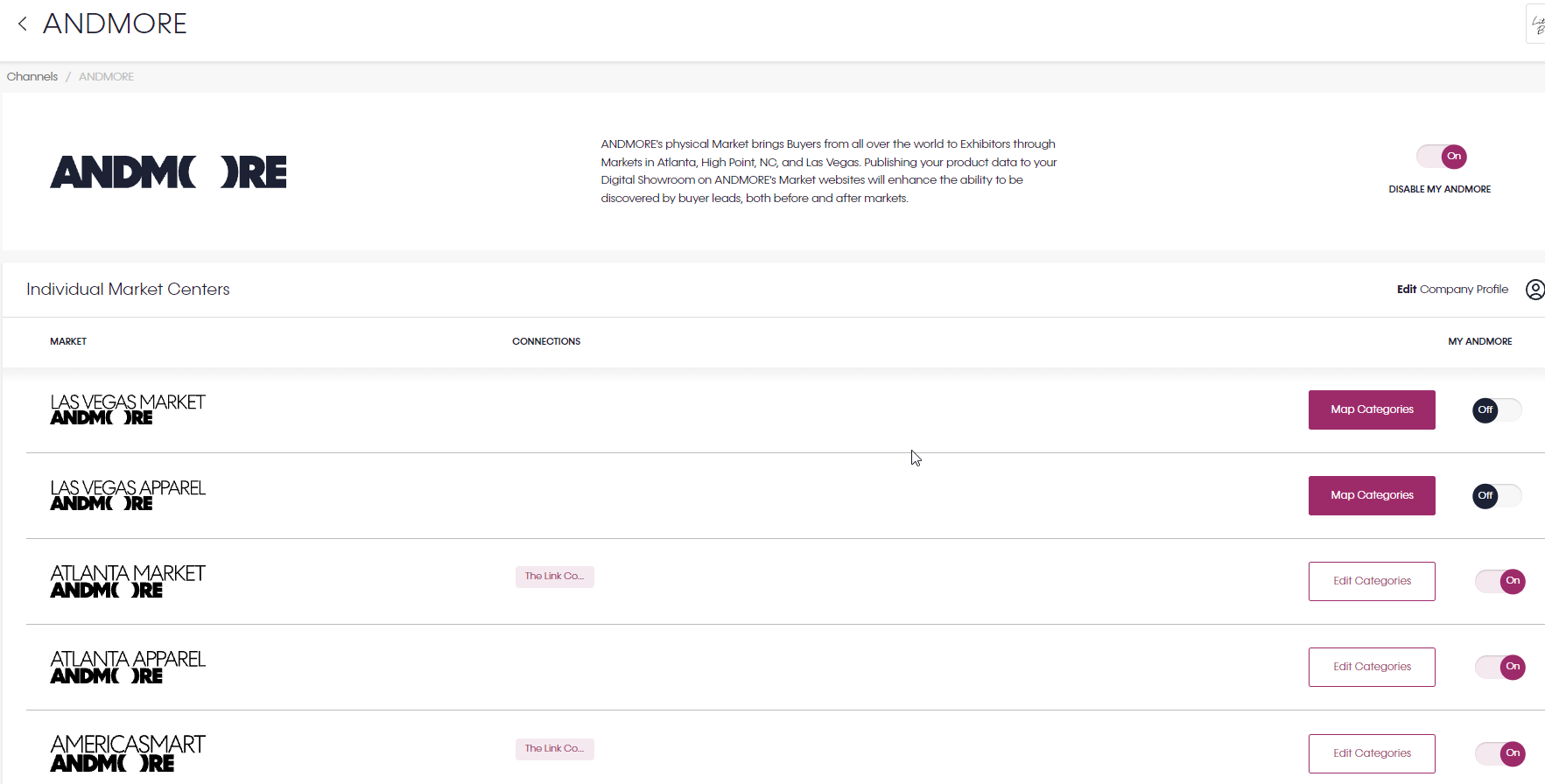Click the MY ANDMORE column header
The width and height of the screenshot is (1545, 784).
tap(1480, 342)
